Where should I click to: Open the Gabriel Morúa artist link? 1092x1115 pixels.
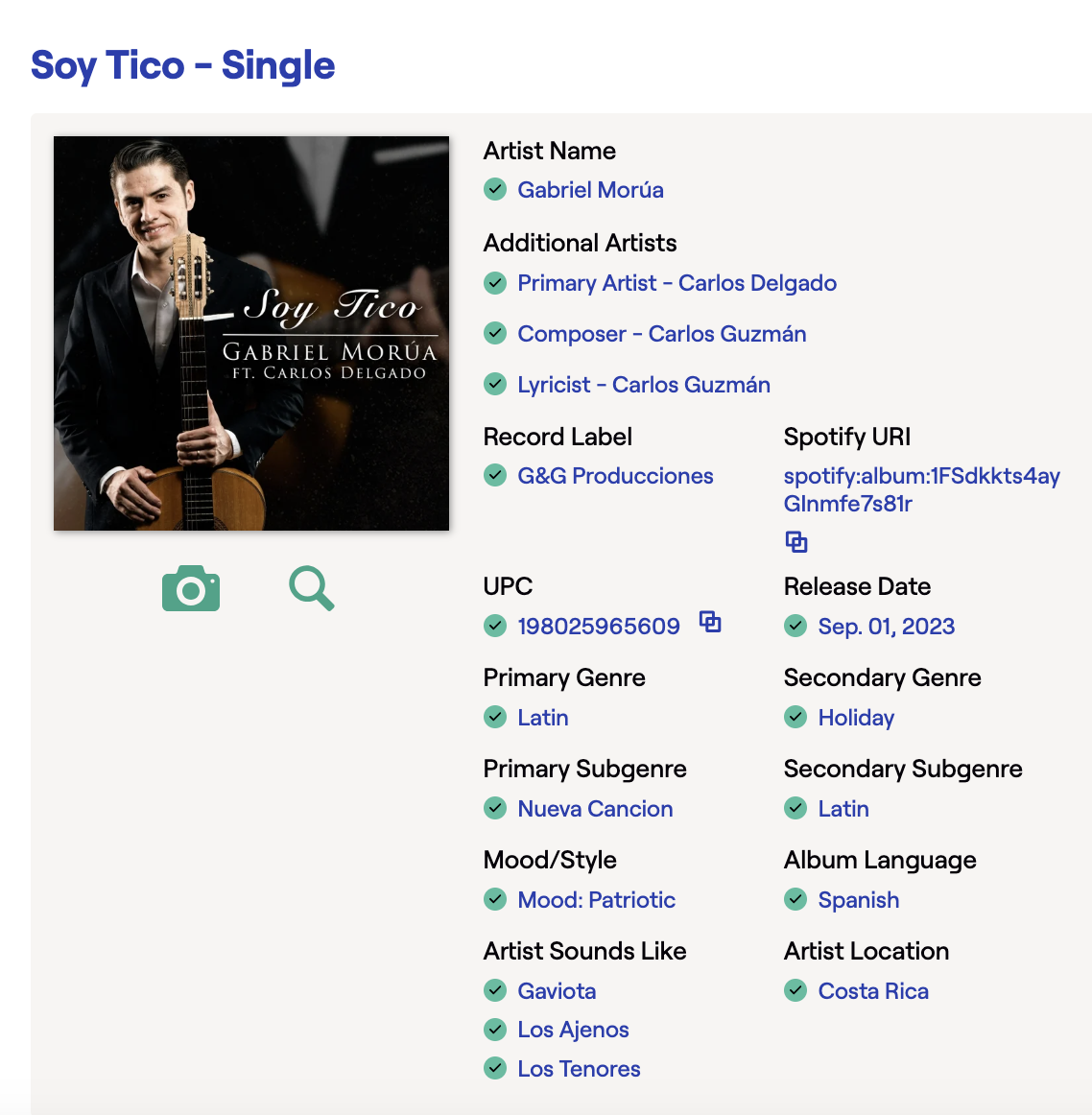[x=590, y=190]
